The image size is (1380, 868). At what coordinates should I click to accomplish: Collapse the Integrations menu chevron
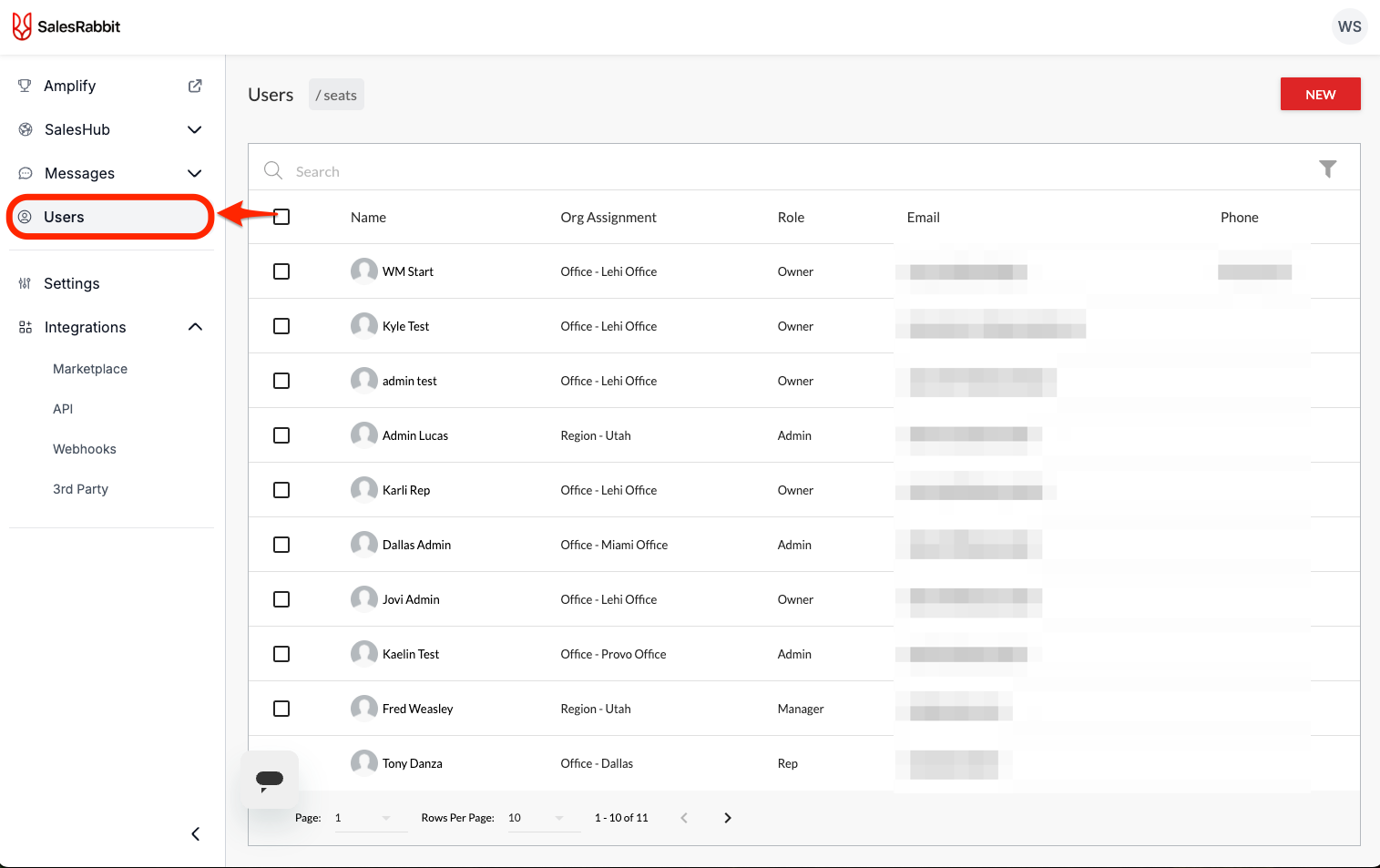click(x=195, y=327)
